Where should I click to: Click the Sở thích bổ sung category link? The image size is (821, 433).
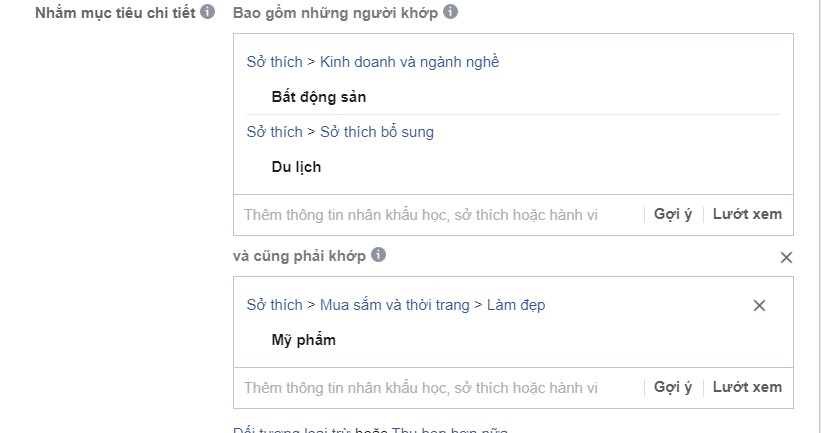tap(377, 132)
